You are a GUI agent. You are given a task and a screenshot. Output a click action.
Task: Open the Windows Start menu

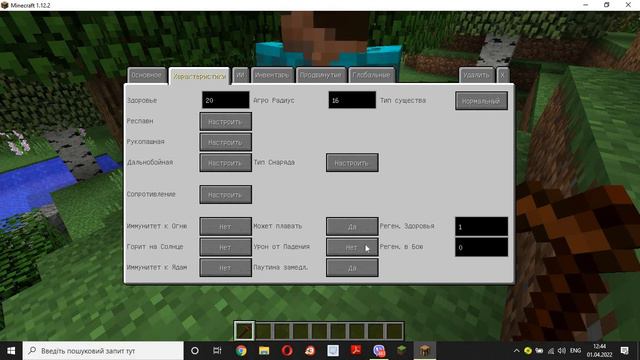[11, 351]
